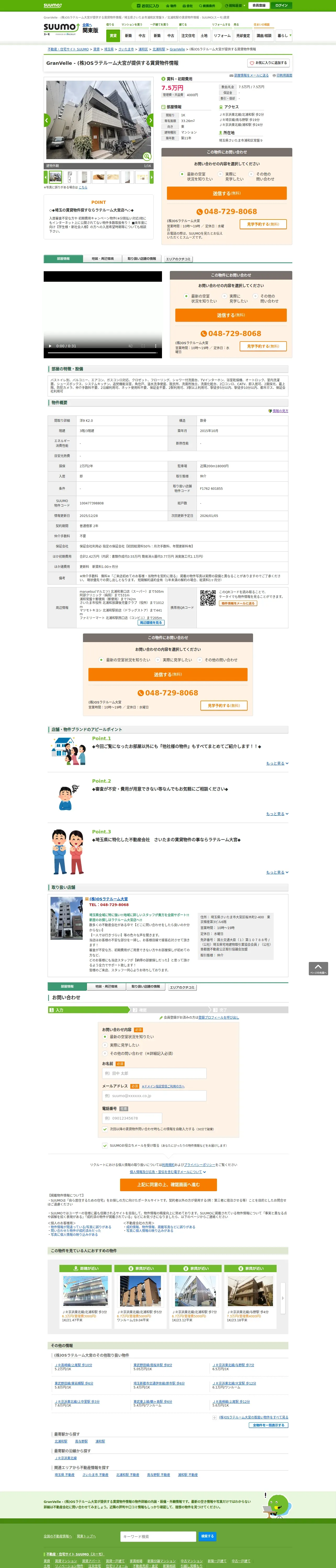Expand もっと見る under Point.1
The width and height of the screenshot is (336, 1568).
277,763
